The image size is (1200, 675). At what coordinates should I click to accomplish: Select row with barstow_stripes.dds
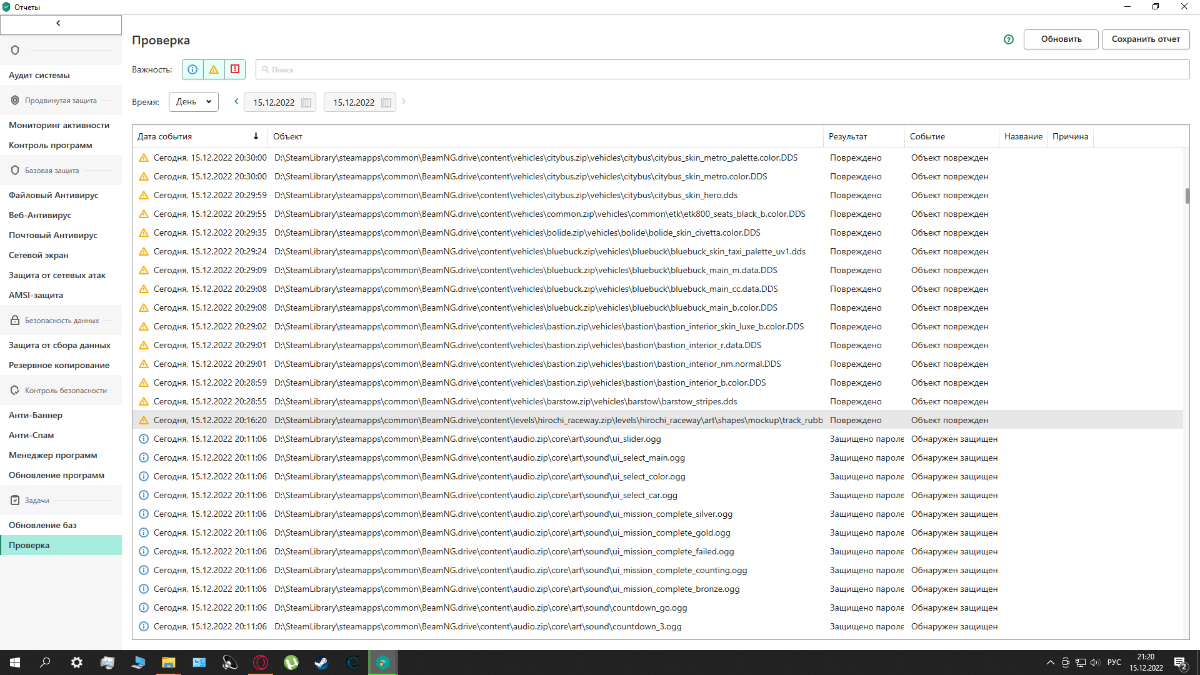[658, 401]
